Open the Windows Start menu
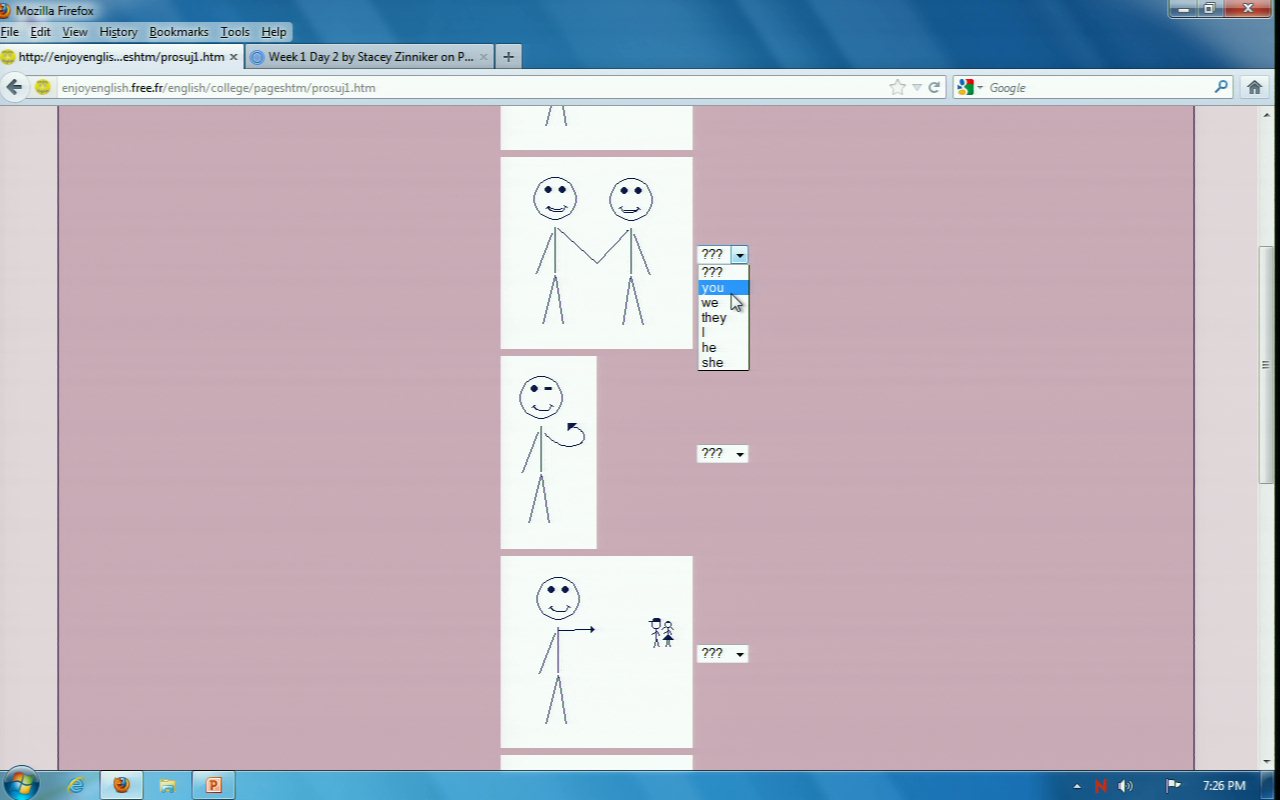1280x800 pixels. pos(21,783)
